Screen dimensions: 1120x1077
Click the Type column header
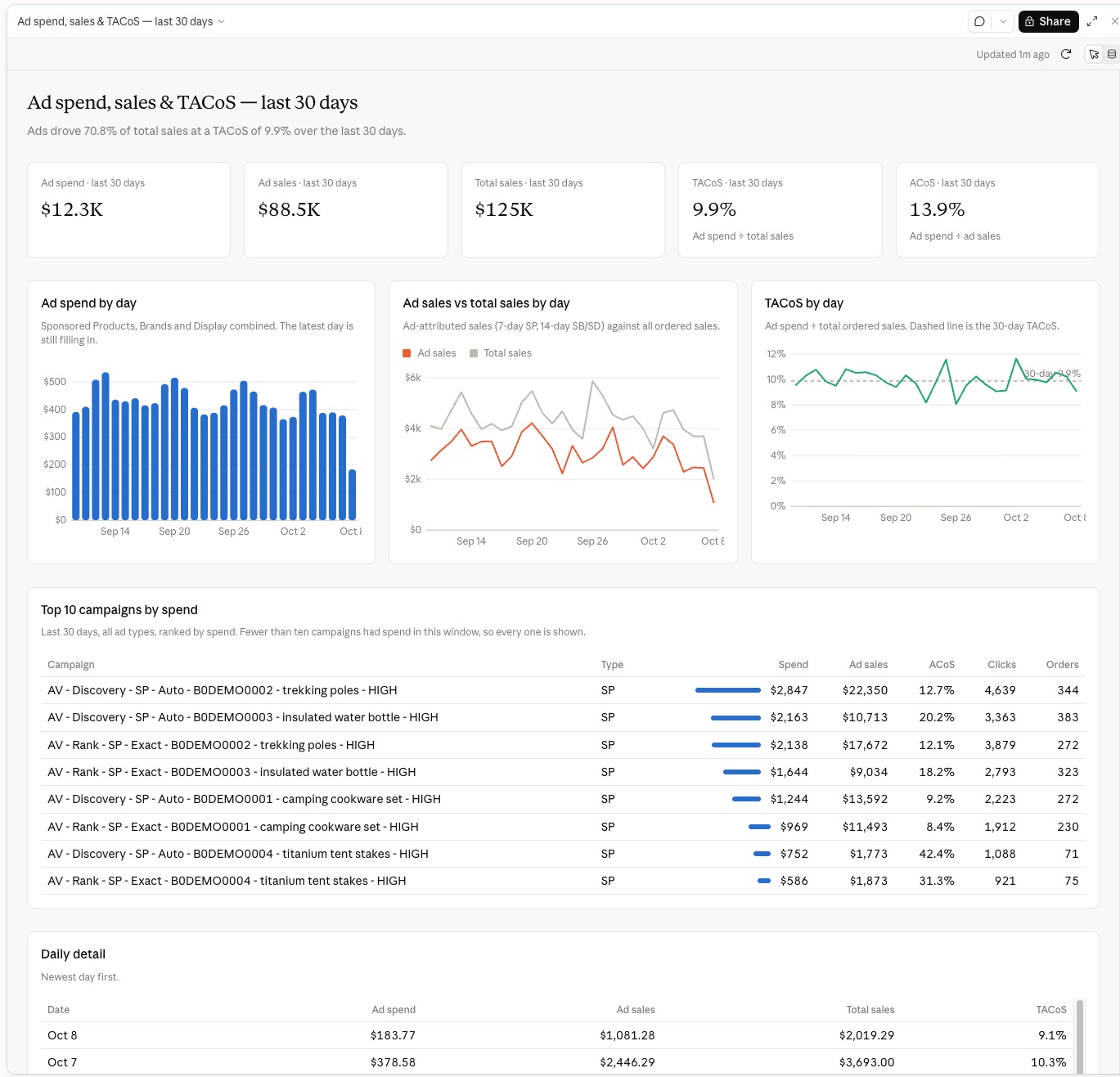(612, 665)
